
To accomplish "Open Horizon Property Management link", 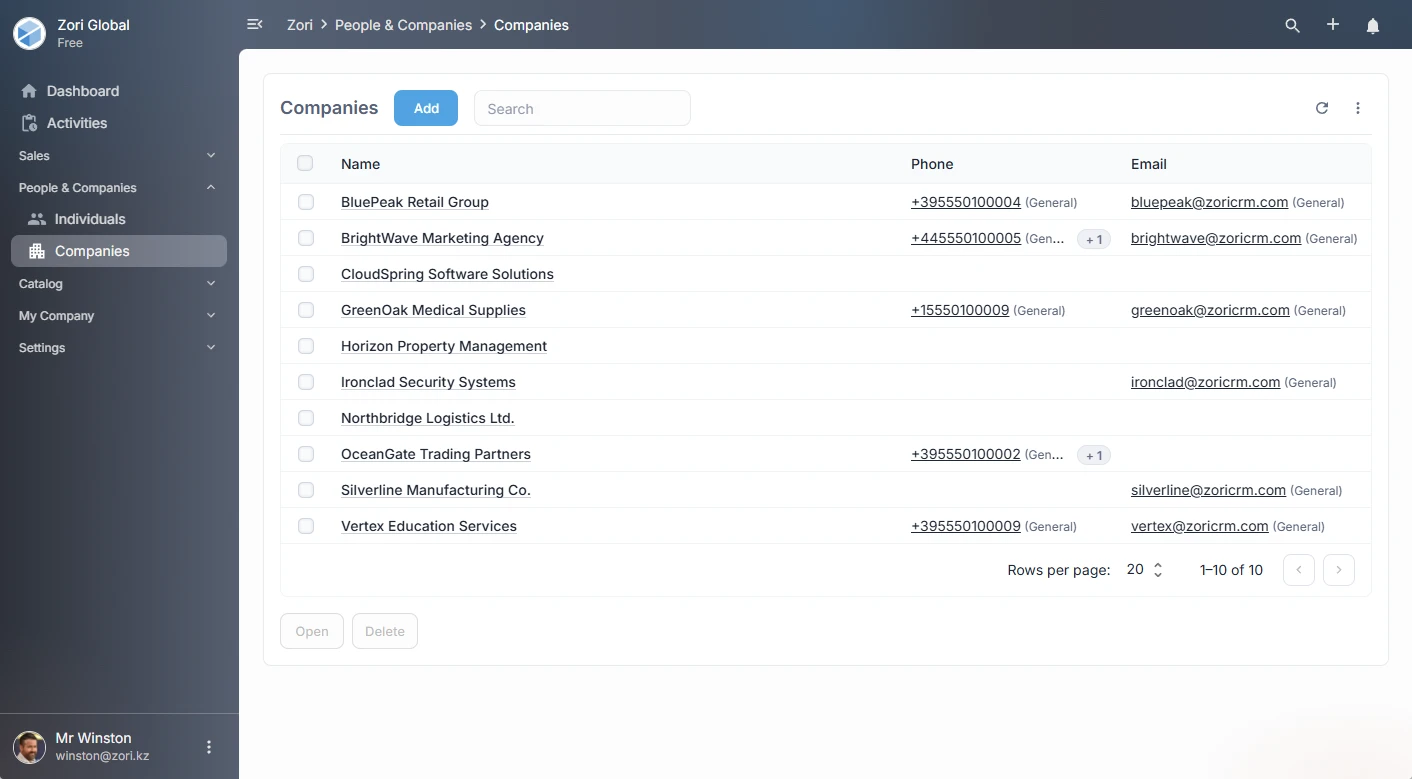I will point(444,346).
